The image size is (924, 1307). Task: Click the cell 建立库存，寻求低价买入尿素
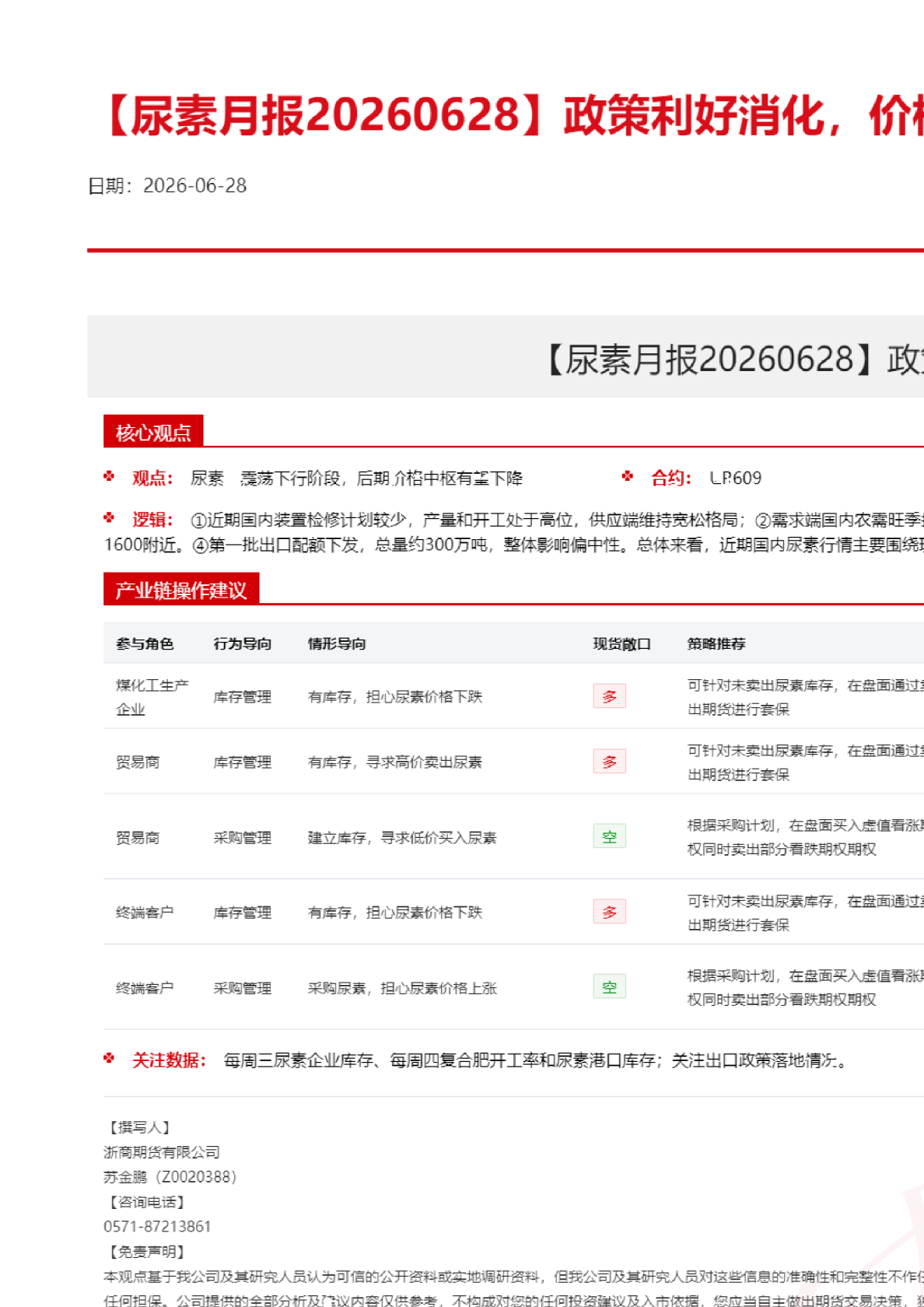[402, 838]
